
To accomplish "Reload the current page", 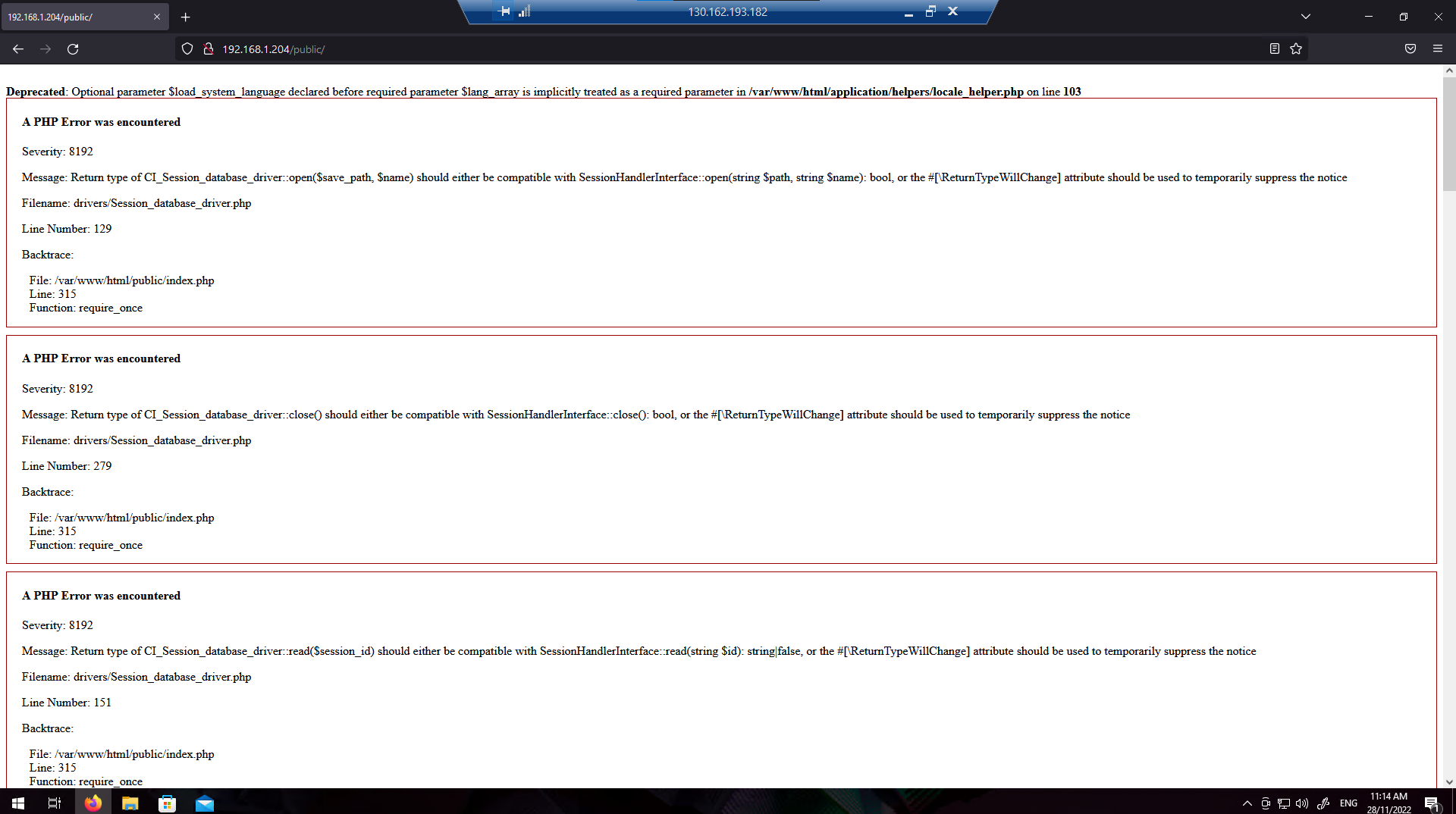I will coord(73,49).
